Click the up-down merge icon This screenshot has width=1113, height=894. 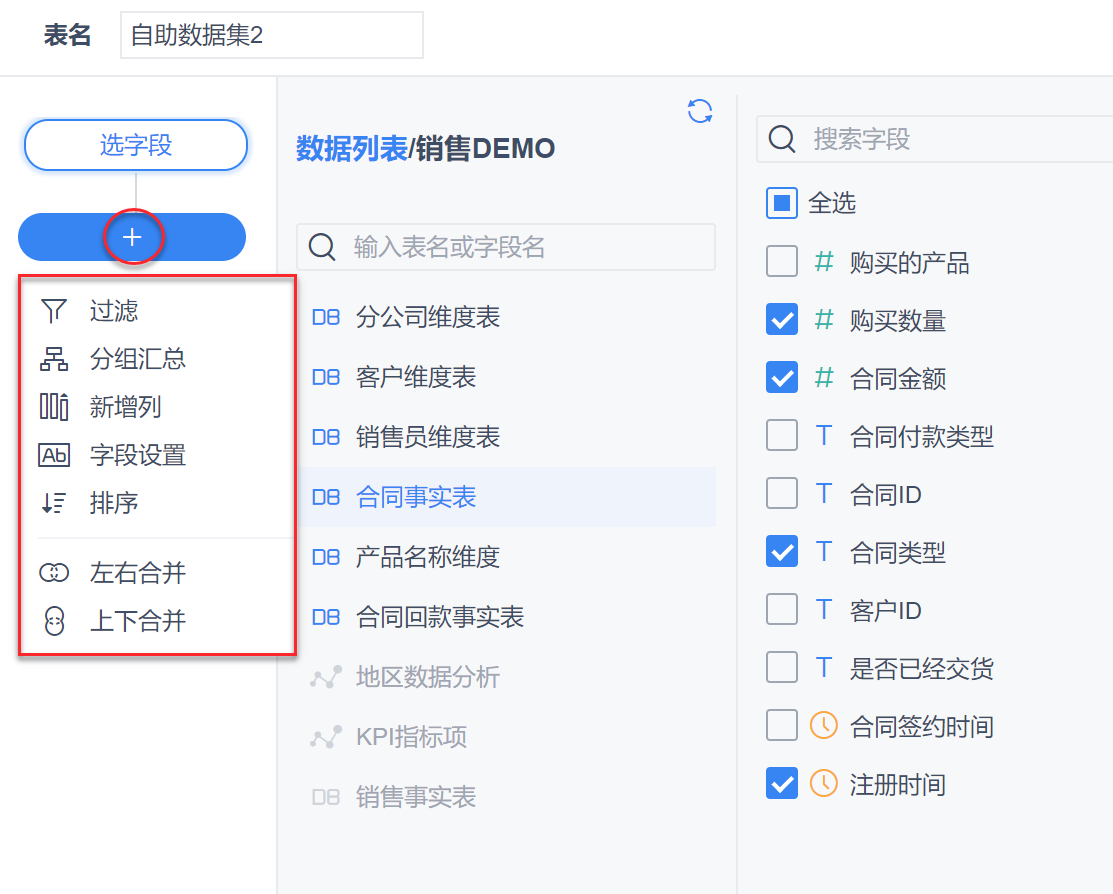point(54,621)
